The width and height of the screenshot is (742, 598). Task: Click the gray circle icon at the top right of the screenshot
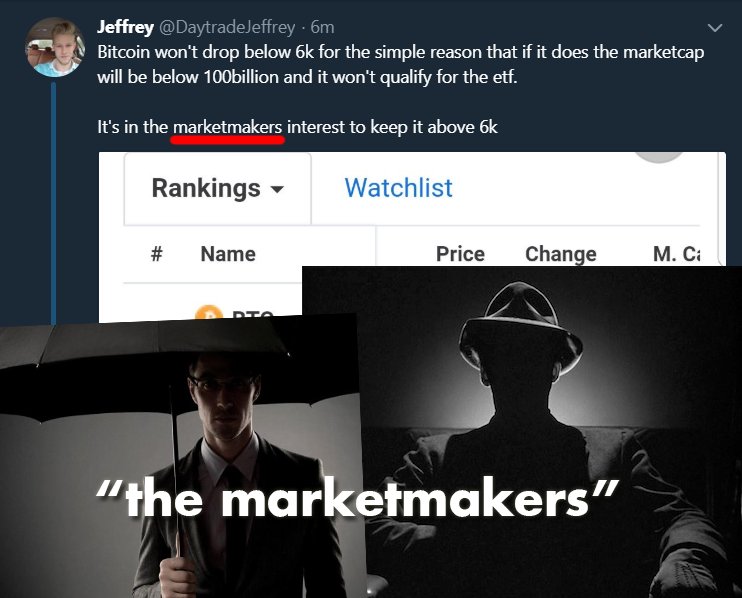(x=659, y=157)
